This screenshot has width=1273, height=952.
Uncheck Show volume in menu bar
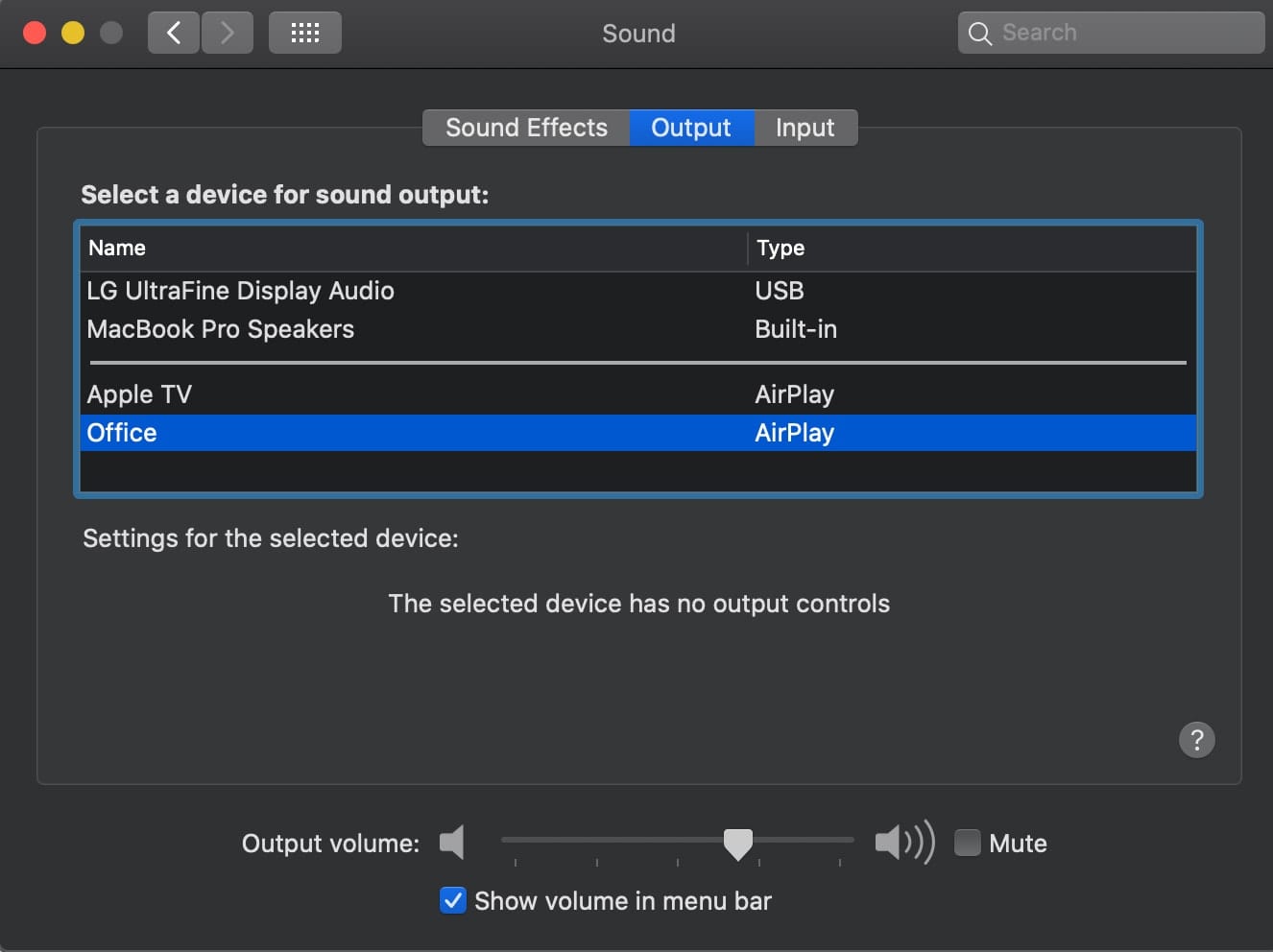pyautogui.click(x=453, y=900)
